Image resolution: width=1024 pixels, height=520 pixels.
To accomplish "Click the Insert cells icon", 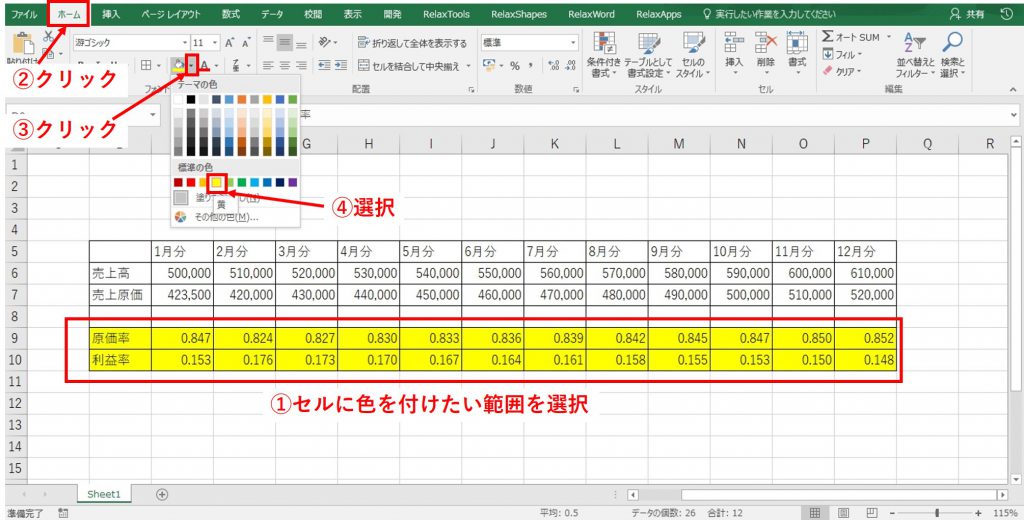I will tap(734, 44).
